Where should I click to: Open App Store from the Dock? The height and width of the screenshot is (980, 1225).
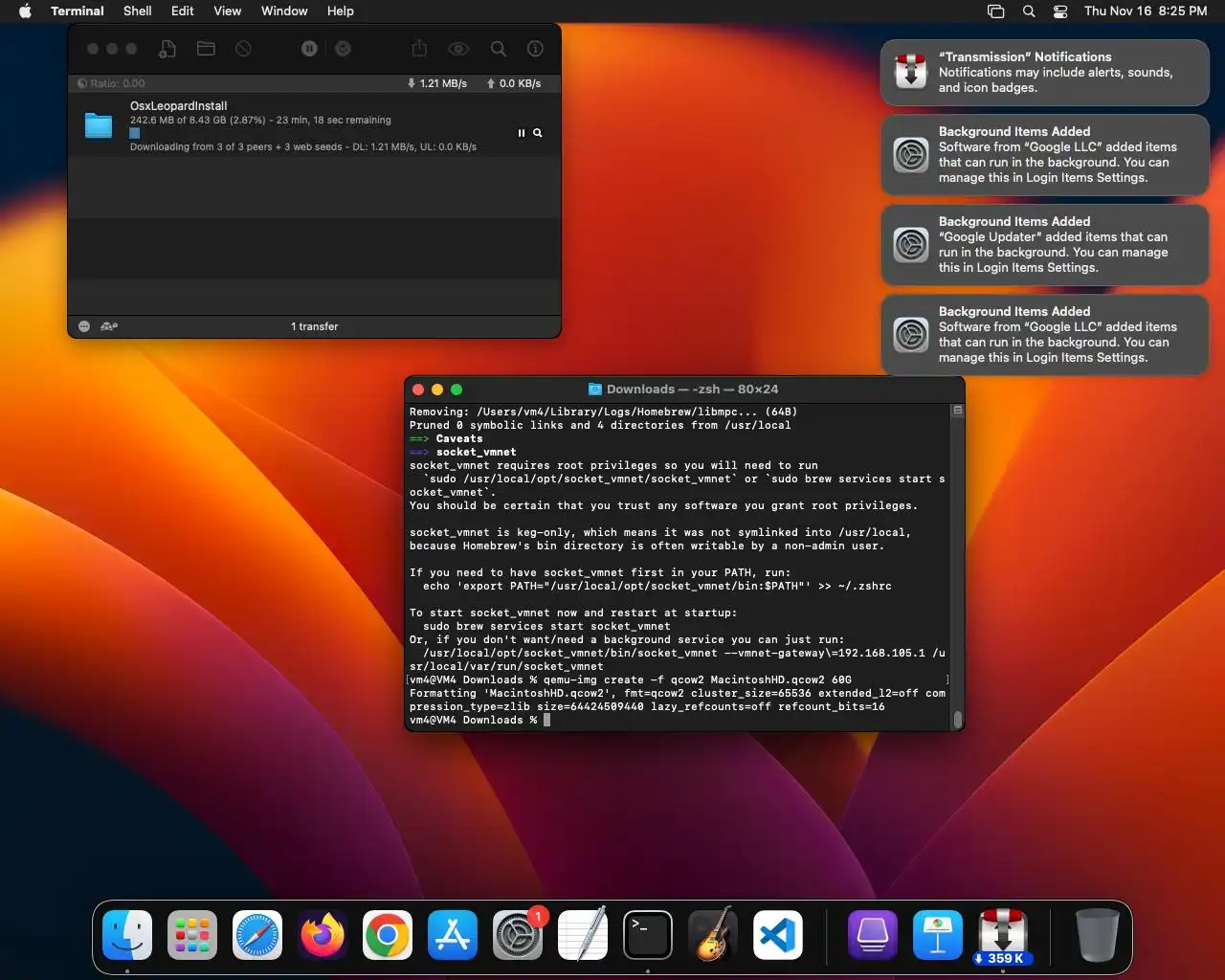coord(453,935)
